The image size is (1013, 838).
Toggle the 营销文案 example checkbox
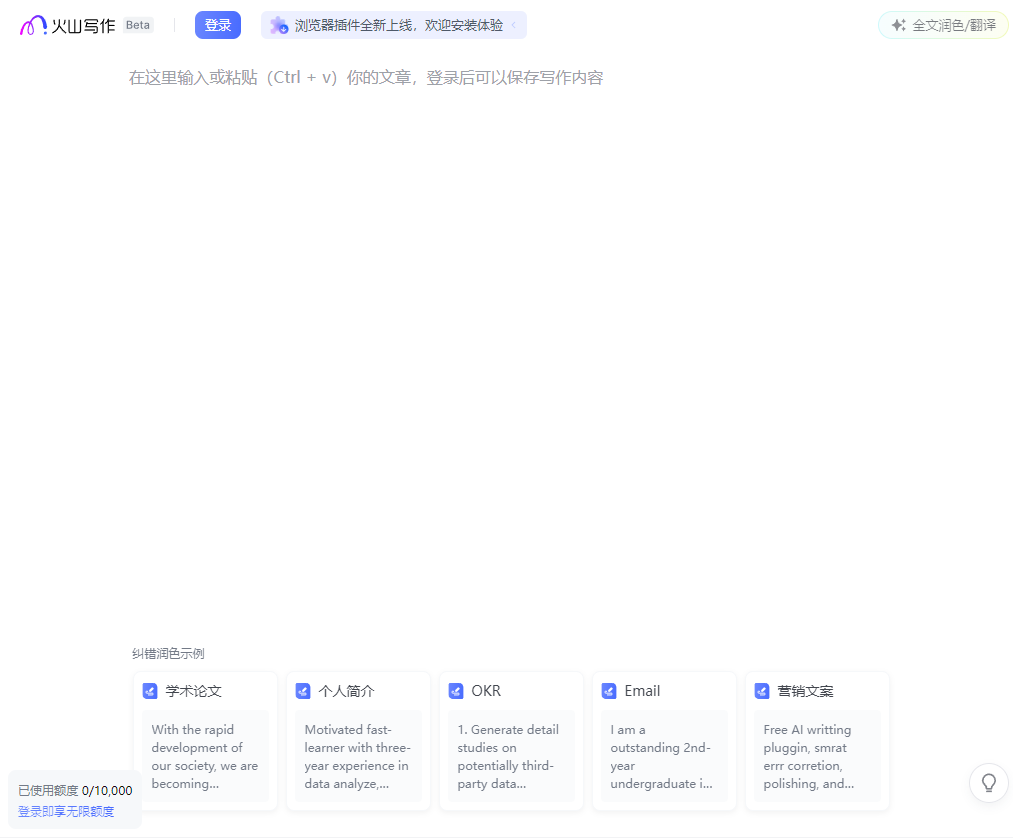point(761,690)
